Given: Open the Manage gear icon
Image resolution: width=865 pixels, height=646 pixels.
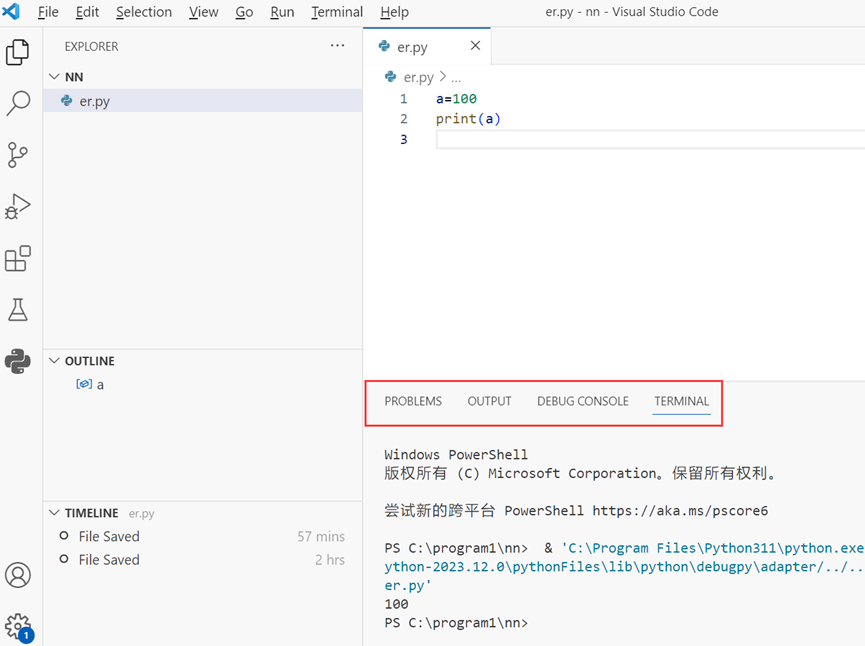Looking at the screenshot, I should point(18,627).
